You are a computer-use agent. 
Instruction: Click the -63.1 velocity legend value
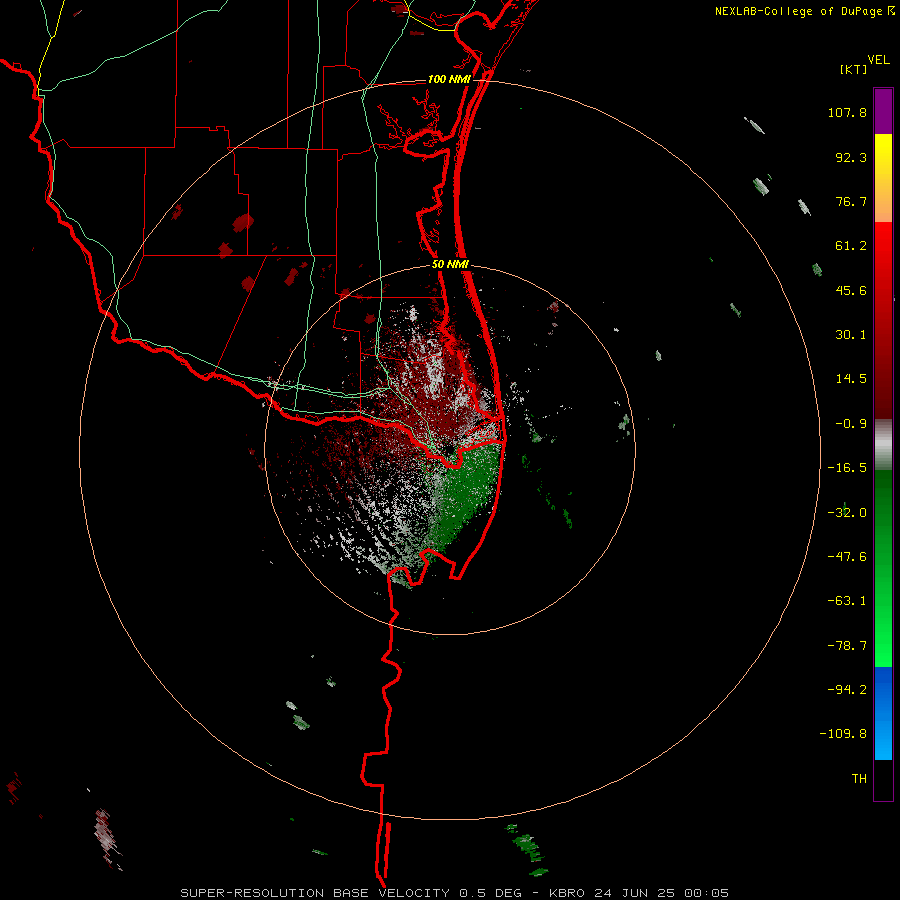(847, 601)
